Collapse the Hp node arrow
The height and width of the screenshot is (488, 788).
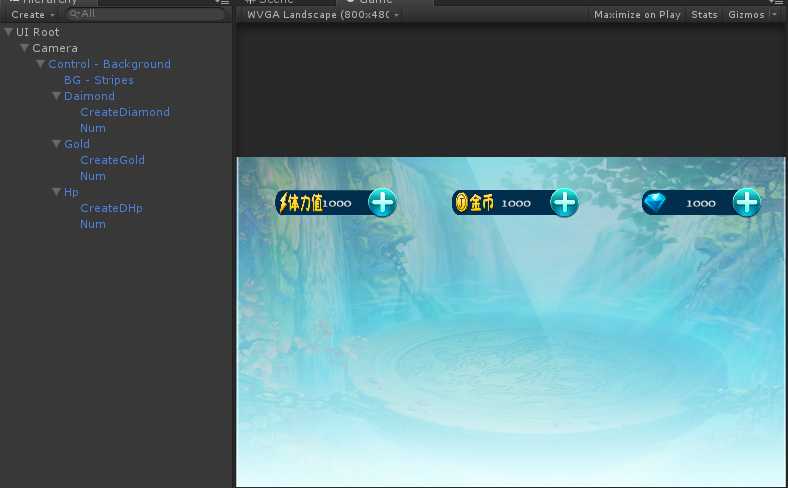point(56,192)
